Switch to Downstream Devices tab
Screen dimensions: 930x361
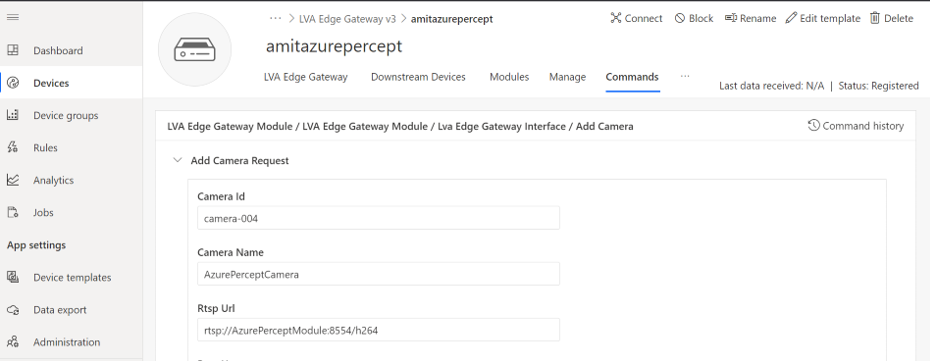click(x=418, y=77)
